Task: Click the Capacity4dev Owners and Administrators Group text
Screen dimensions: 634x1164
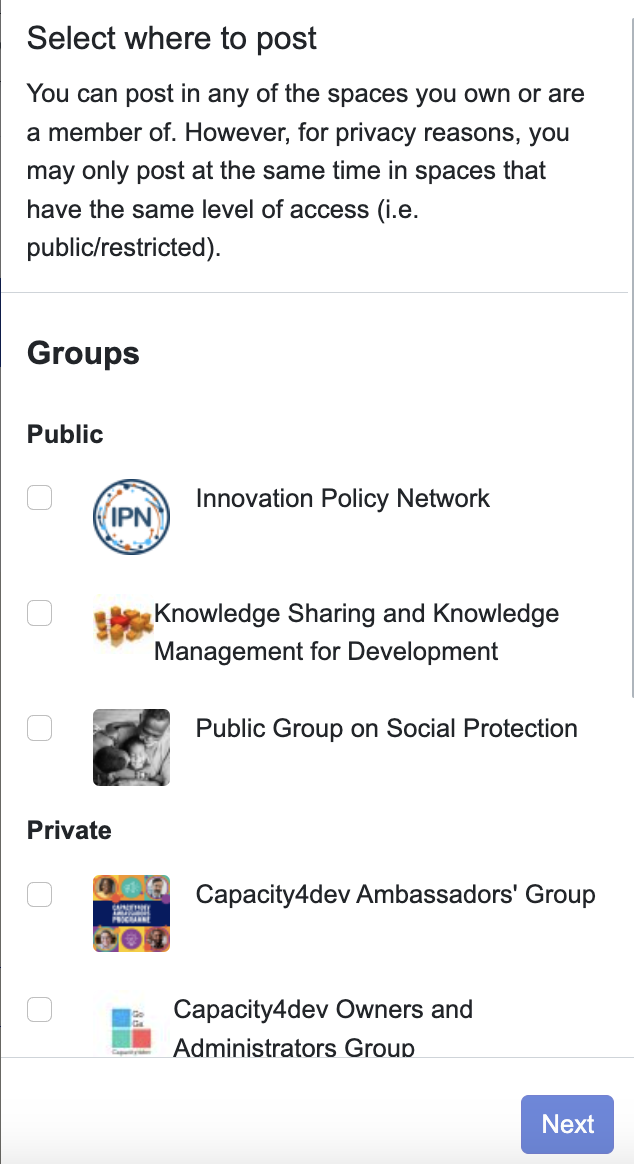Action: coord(323,1028)
